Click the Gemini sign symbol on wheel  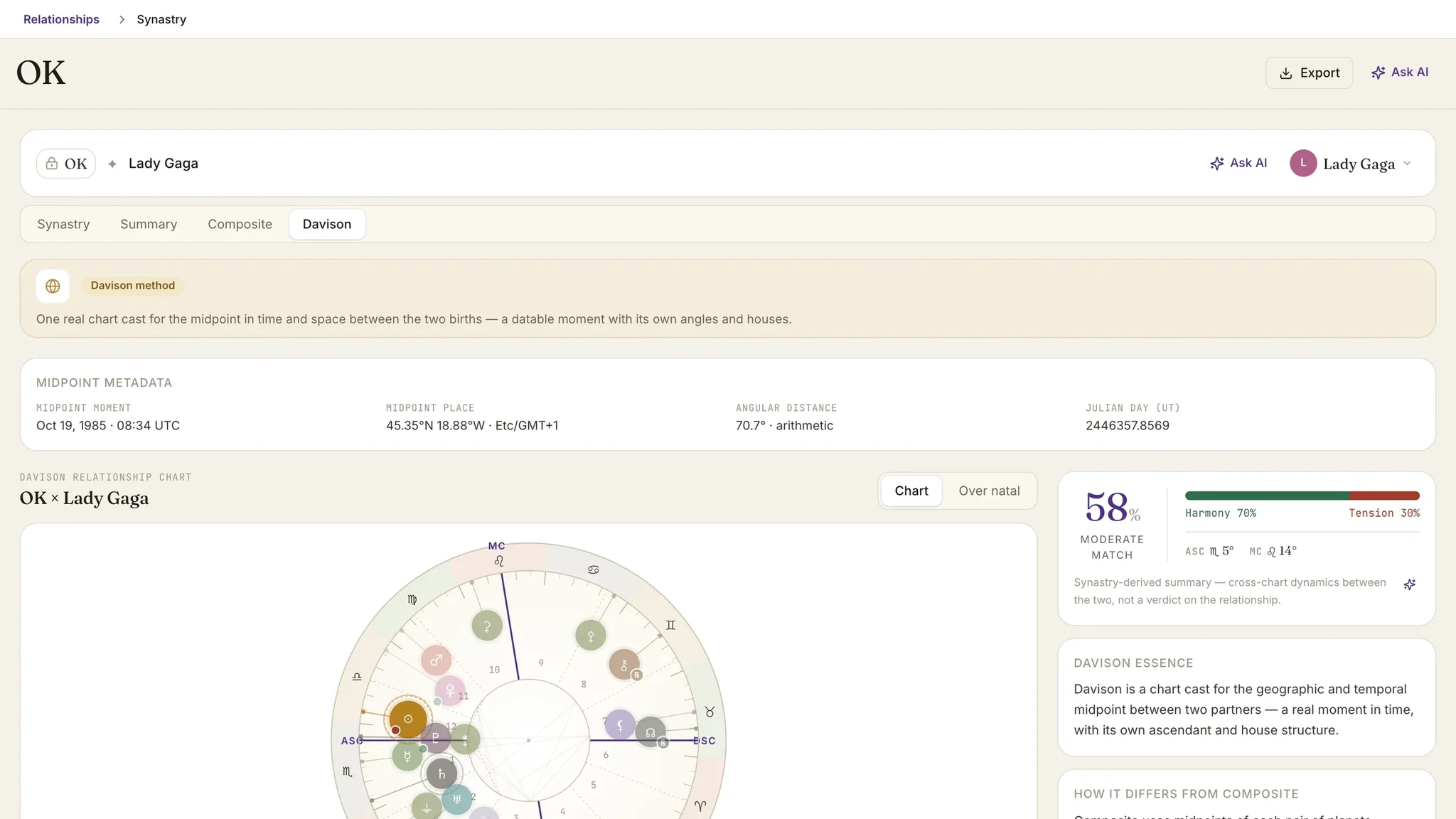pos(670,625)
